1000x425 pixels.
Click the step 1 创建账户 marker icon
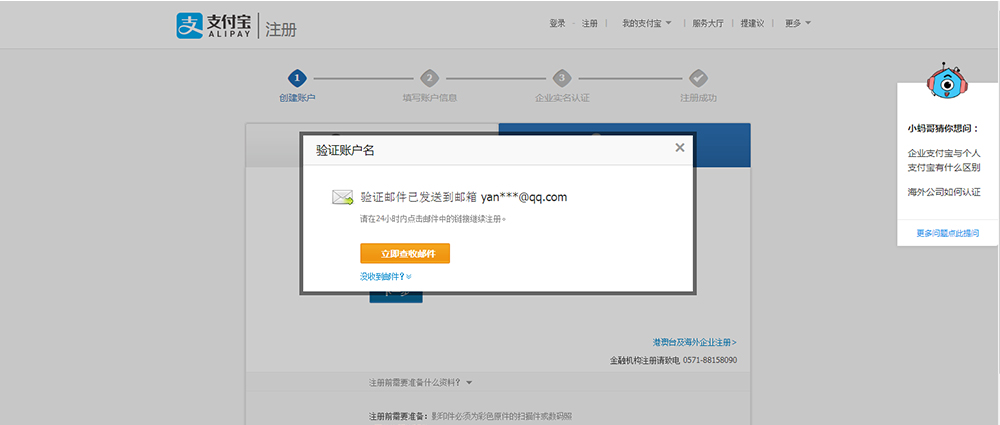[x=296, y=78]
